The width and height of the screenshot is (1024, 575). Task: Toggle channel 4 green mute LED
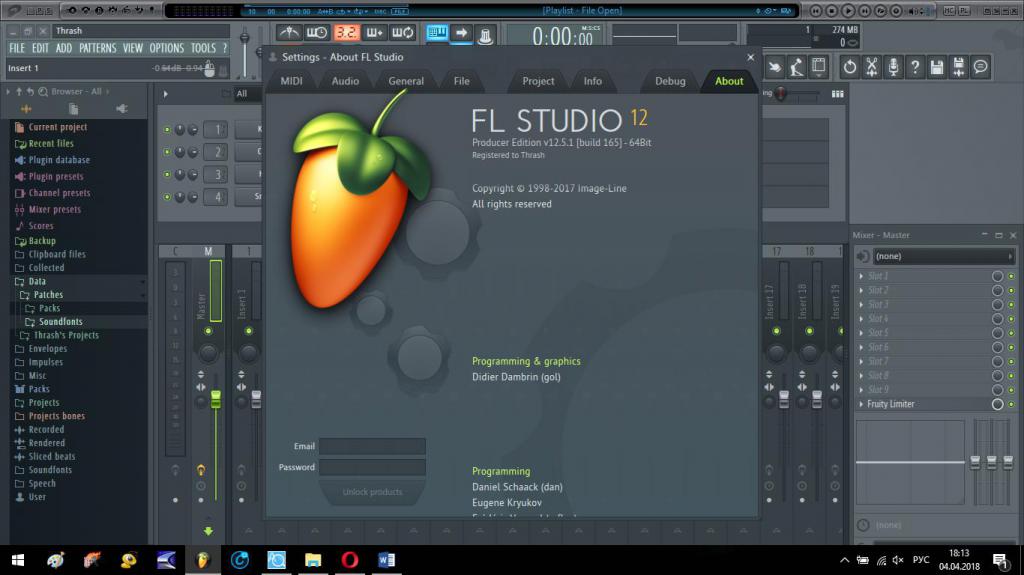click(x=167, y=196)
